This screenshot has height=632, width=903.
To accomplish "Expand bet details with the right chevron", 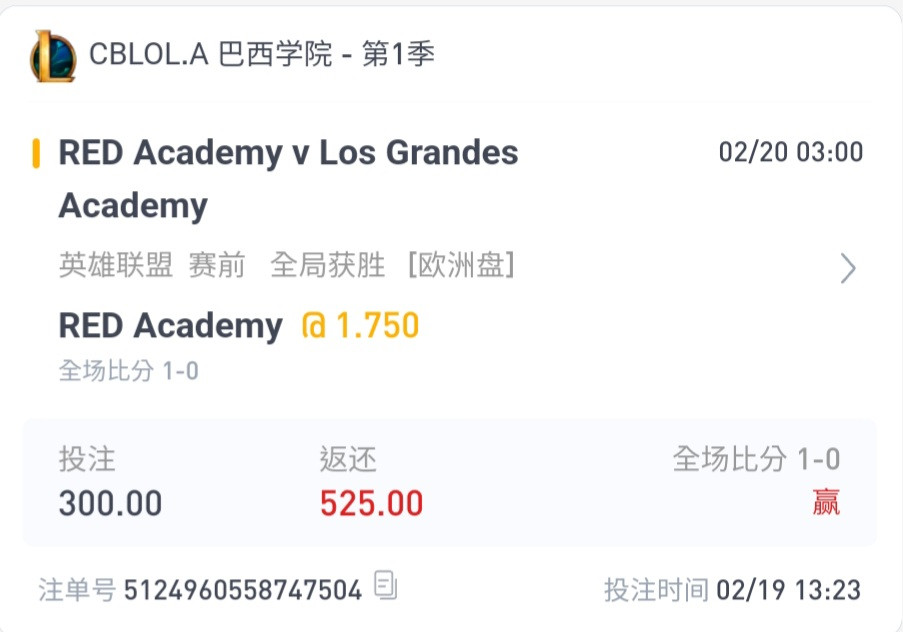I will point(848,268).
